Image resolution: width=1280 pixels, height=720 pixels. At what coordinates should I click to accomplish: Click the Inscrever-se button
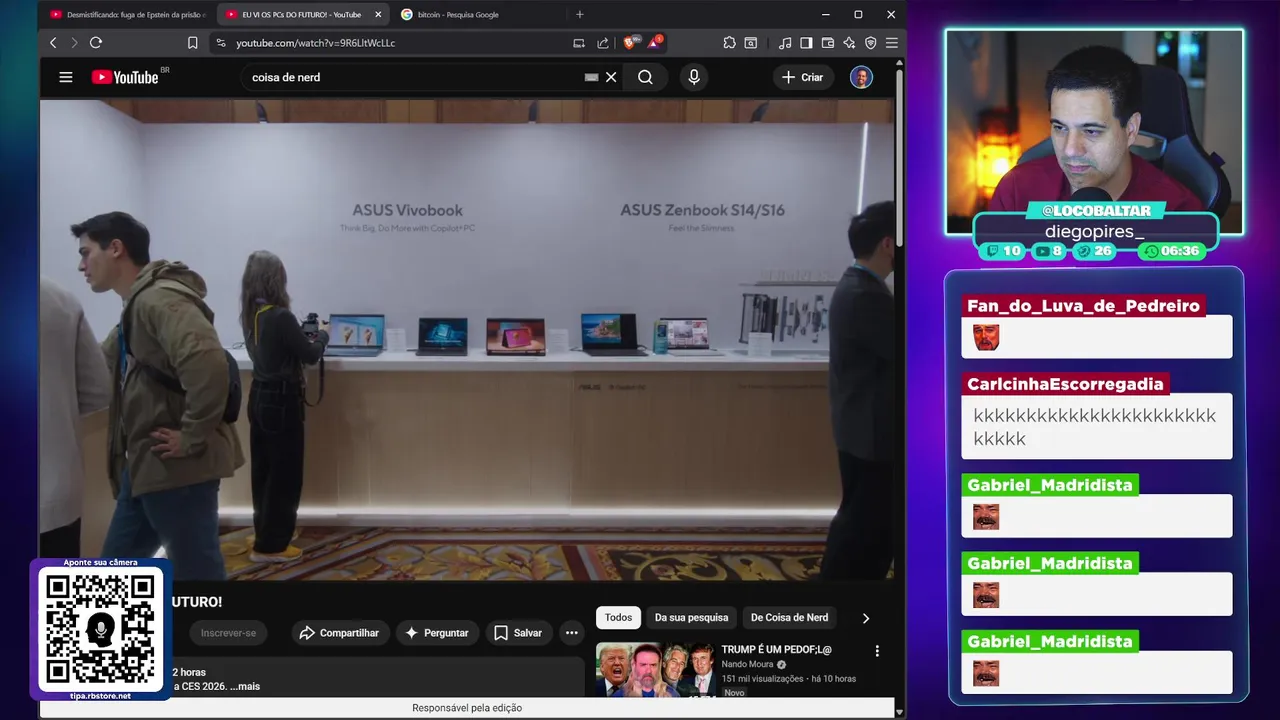pos(228,633)
